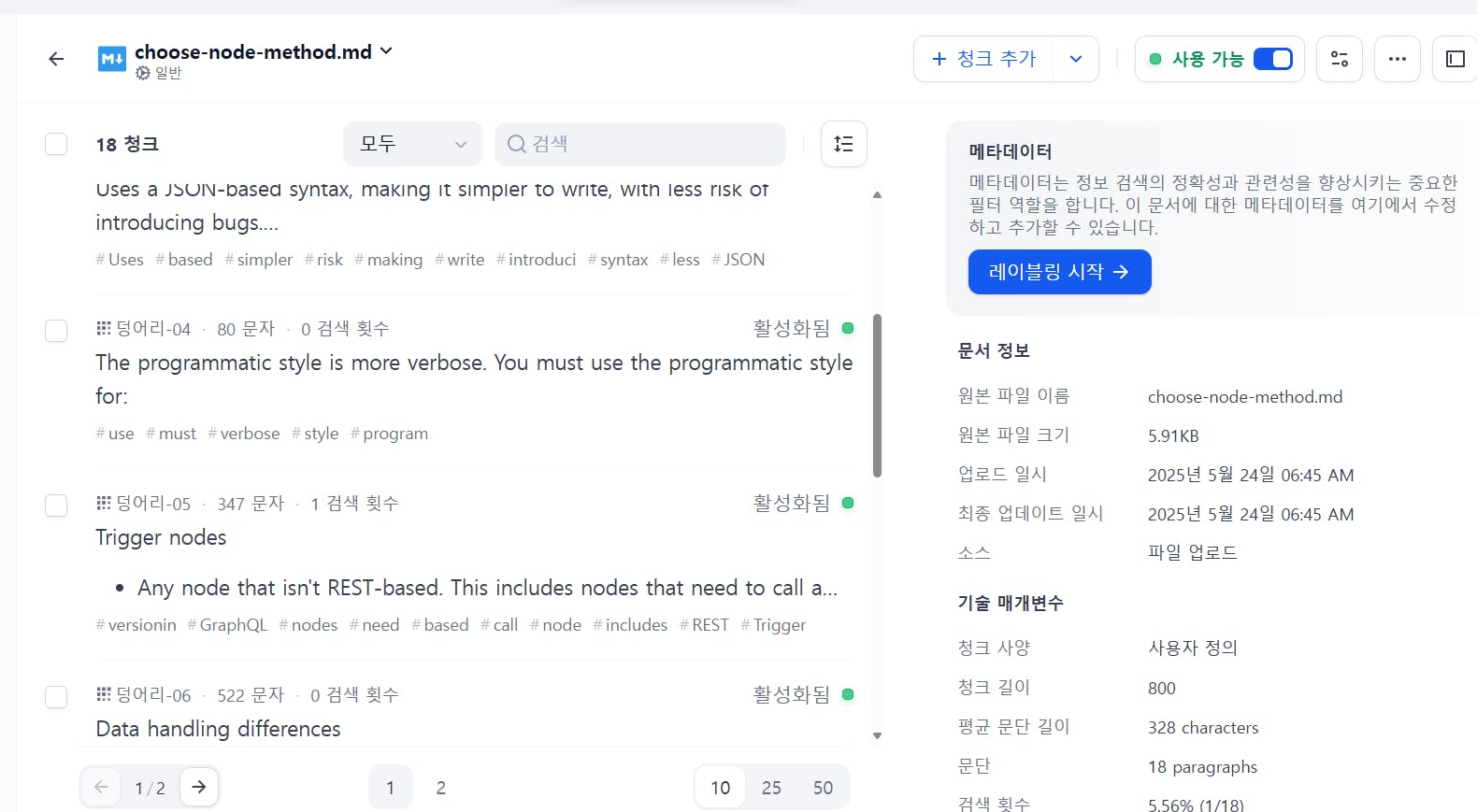Screen dimensions: 1477x812
Task: Click the 328 characters value
Action: [1203, 728]
